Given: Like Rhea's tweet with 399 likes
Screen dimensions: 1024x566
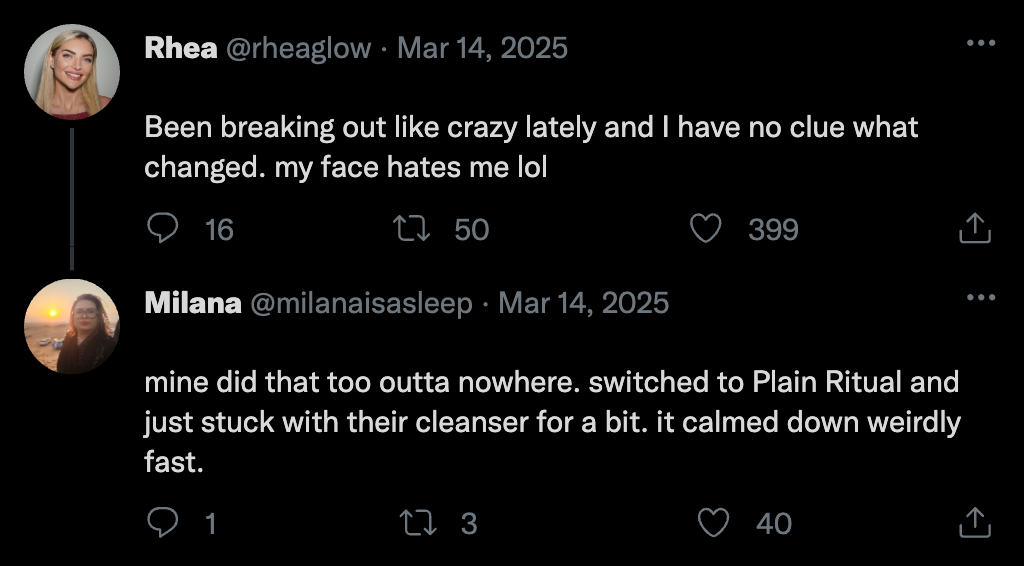Looking at the screenshot, I should click(707, 229).
